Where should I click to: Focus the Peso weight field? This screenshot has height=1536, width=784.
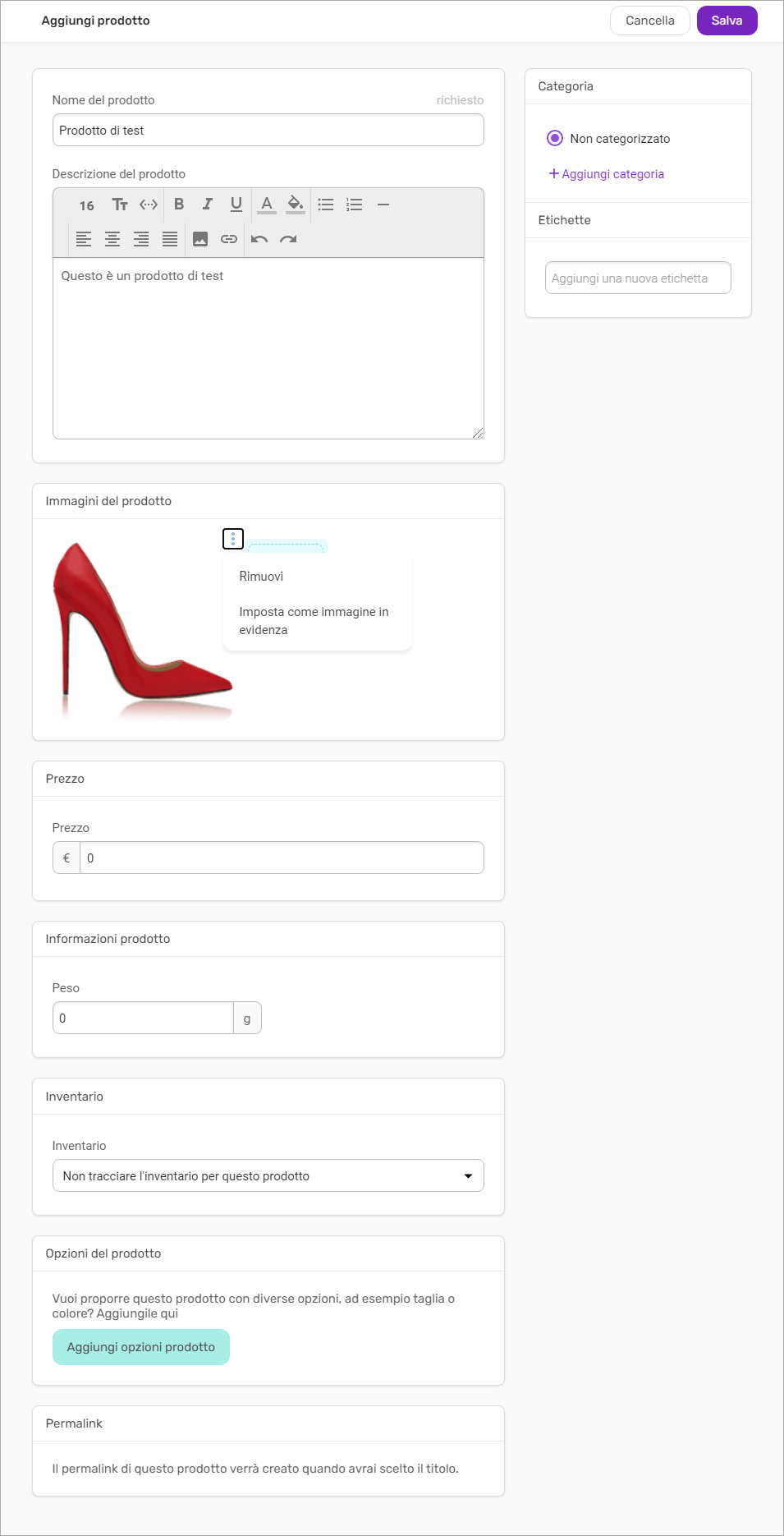tap(143, 1018)
